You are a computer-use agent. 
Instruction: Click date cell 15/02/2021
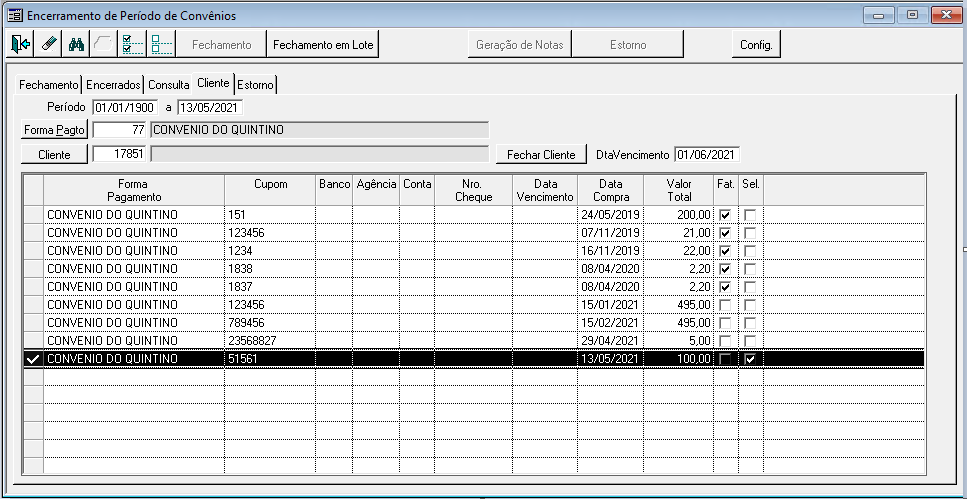611,323
